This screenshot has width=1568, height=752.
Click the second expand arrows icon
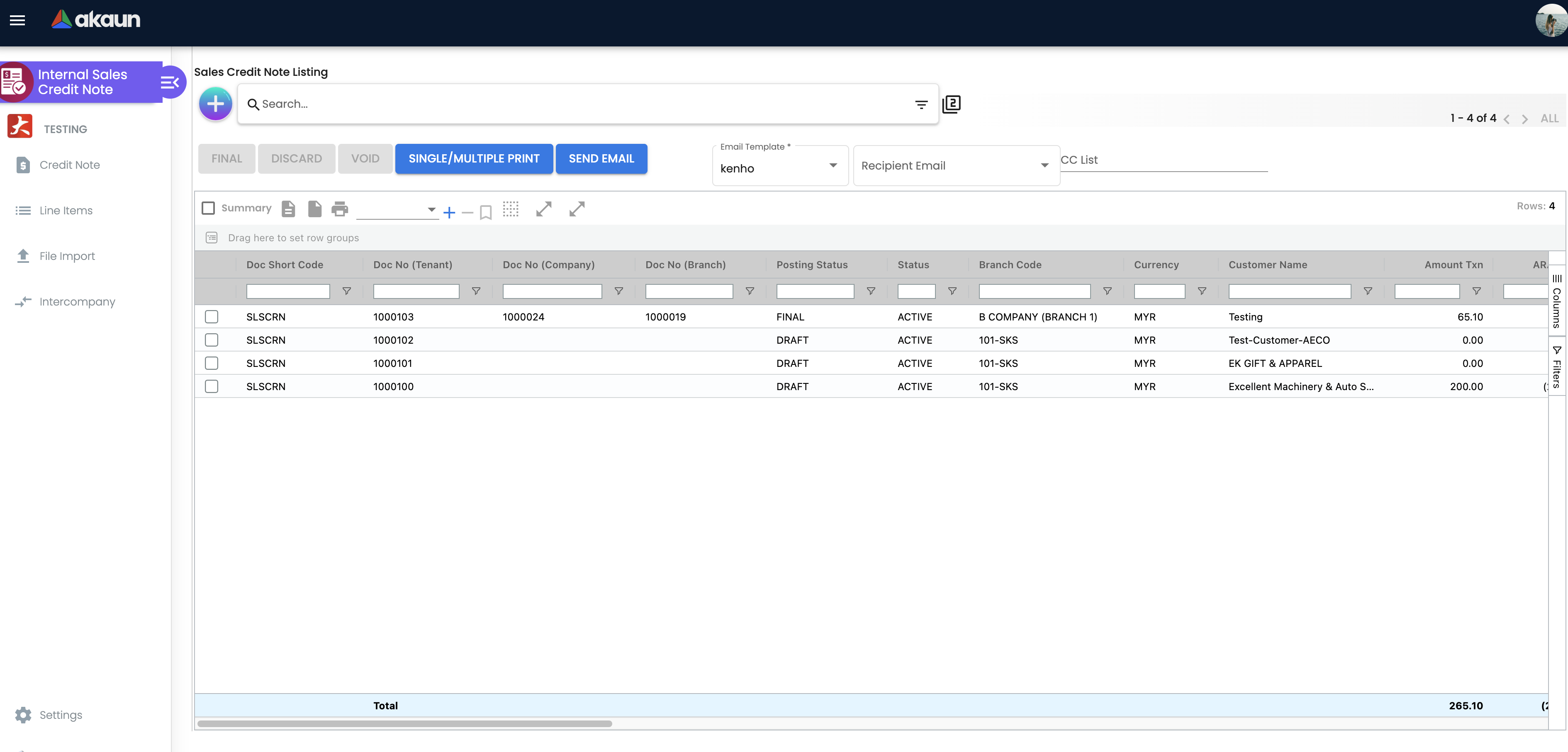tap(577, 209)
